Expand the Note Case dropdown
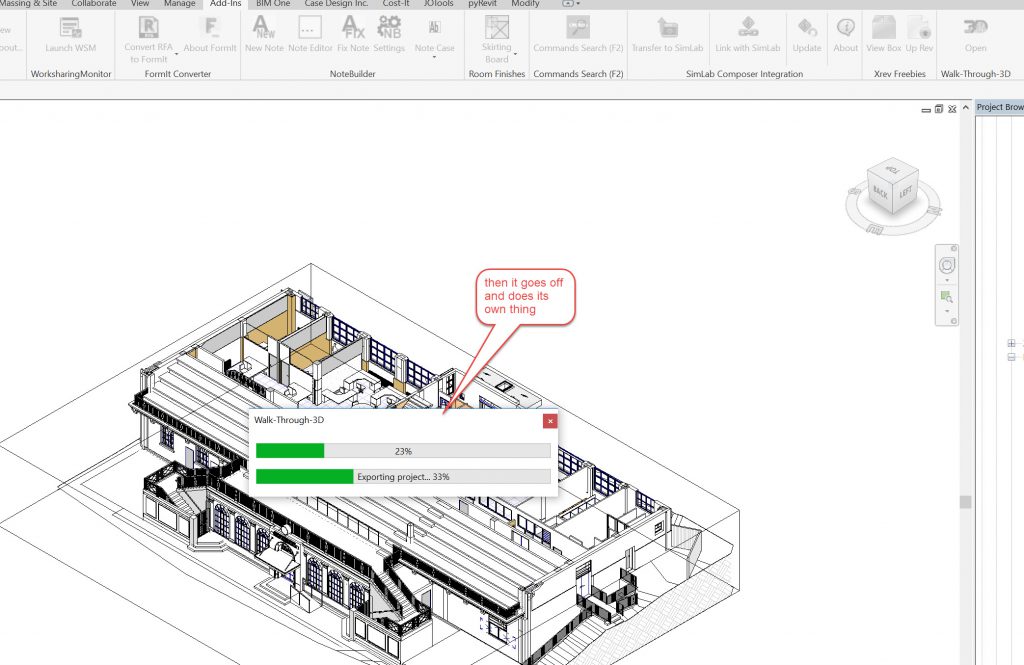The width and height of the screenshot is (1024, 665). tap(434, 57)
